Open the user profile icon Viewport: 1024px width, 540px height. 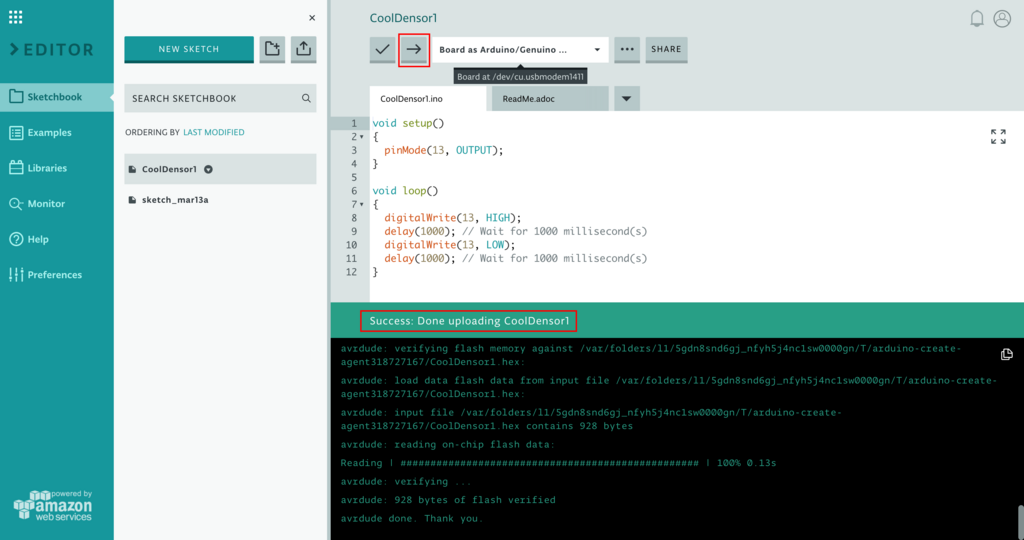pyautogui.click(x=1002, y=18)
